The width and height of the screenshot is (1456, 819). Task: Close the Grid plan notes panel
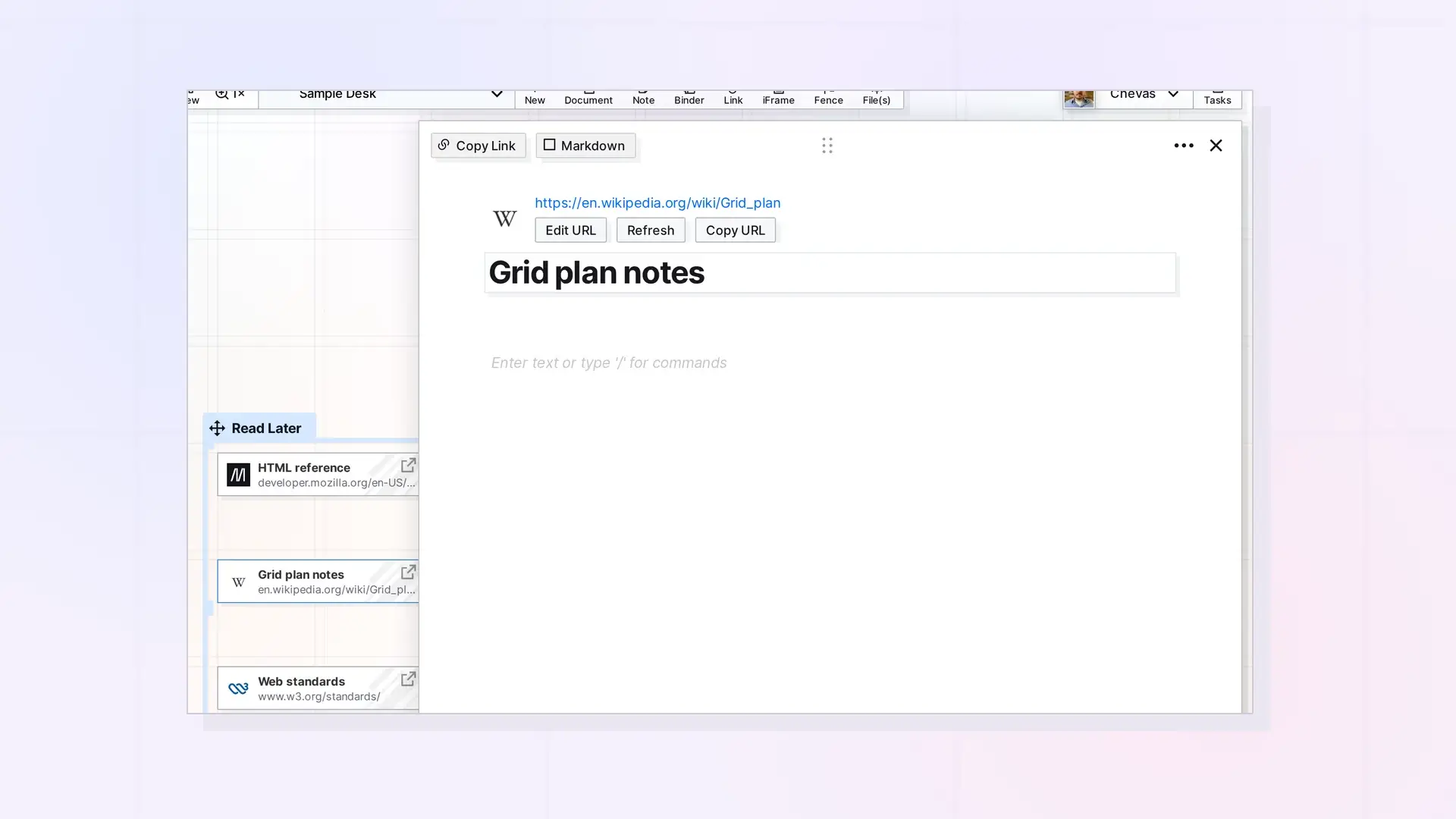tap(1216, 146)
